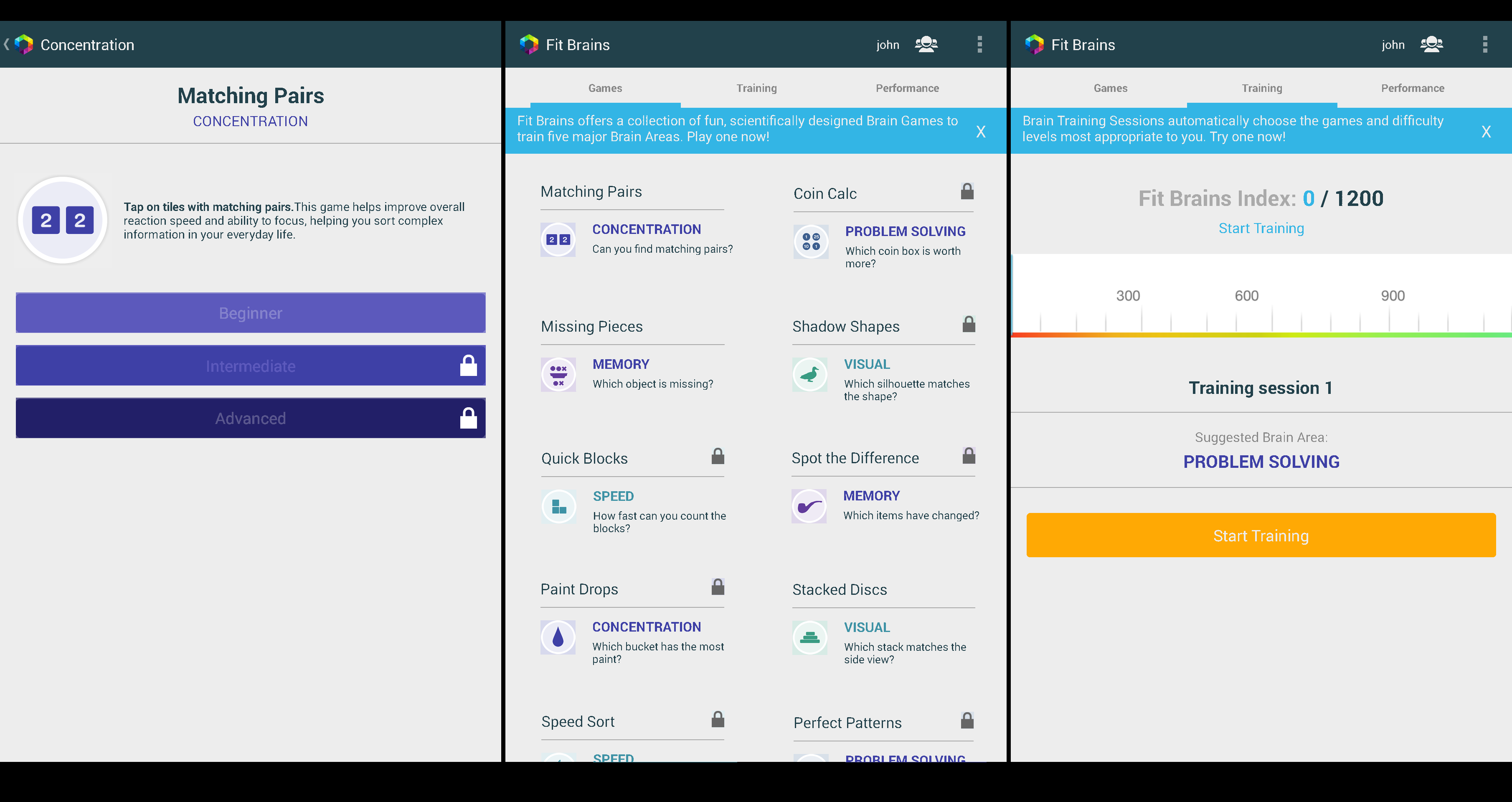Click the Coin Calc coins icon
This screenshot has height=802, width=1512.
tap(811, 242)
